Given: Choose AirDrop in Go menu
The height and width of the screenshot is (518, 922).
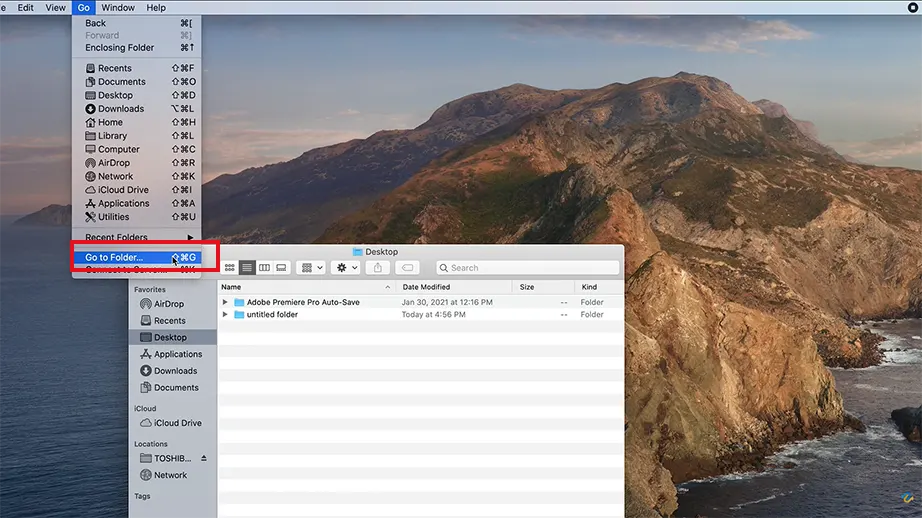Looking at the screenshot, I should point(136,163).
